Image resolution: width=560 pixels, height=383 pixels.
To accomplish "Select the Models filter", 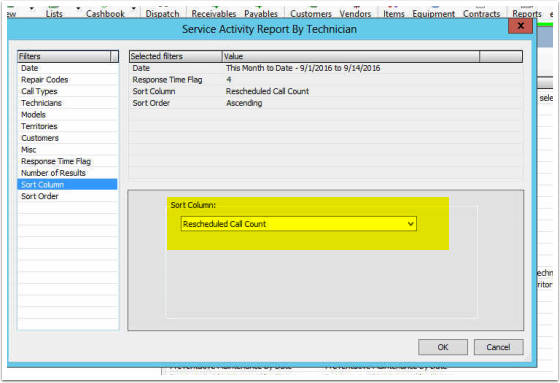I will click(x=68, y=115).
